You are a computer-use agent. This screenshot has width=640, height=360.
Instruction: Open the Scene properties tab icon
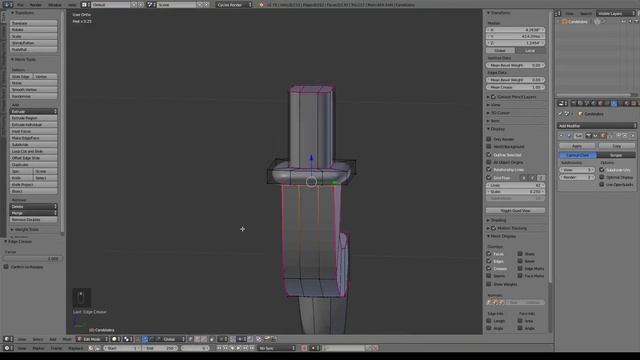click(x=587, y=103)
